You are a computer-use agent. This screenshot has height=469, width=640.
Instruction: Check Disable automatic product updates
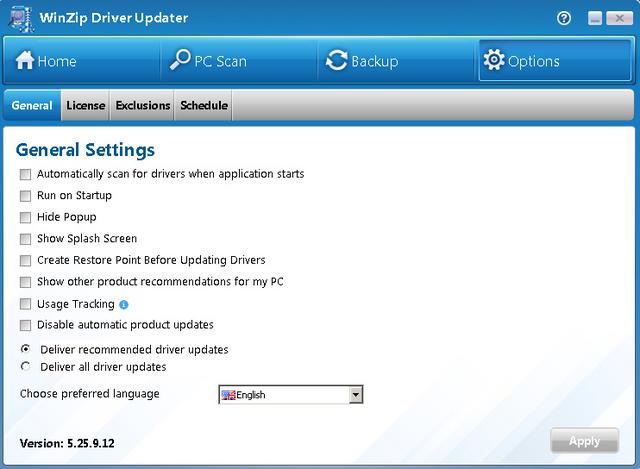pos(25,325)
